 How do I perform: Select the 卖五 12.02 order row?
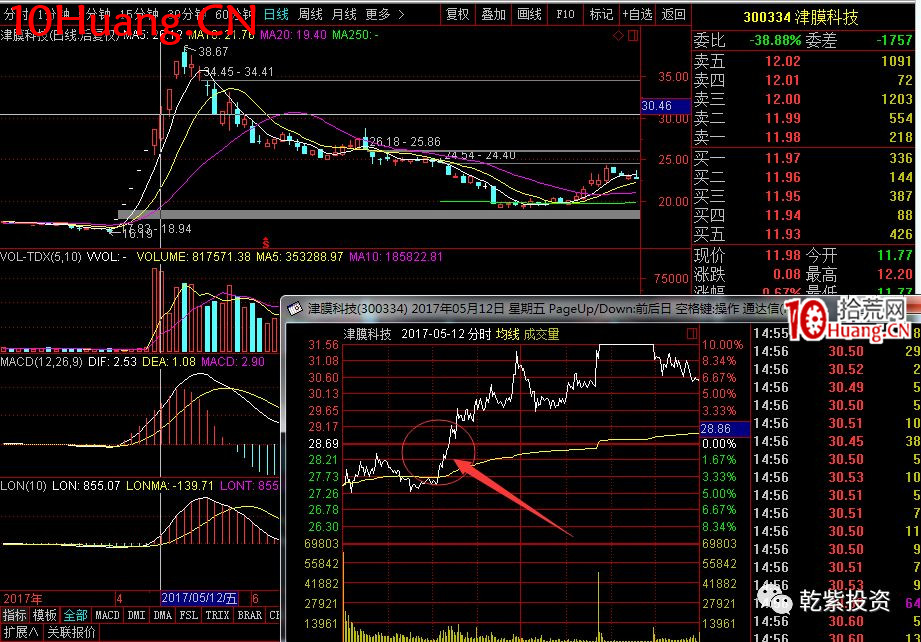[x=804, y=60]
